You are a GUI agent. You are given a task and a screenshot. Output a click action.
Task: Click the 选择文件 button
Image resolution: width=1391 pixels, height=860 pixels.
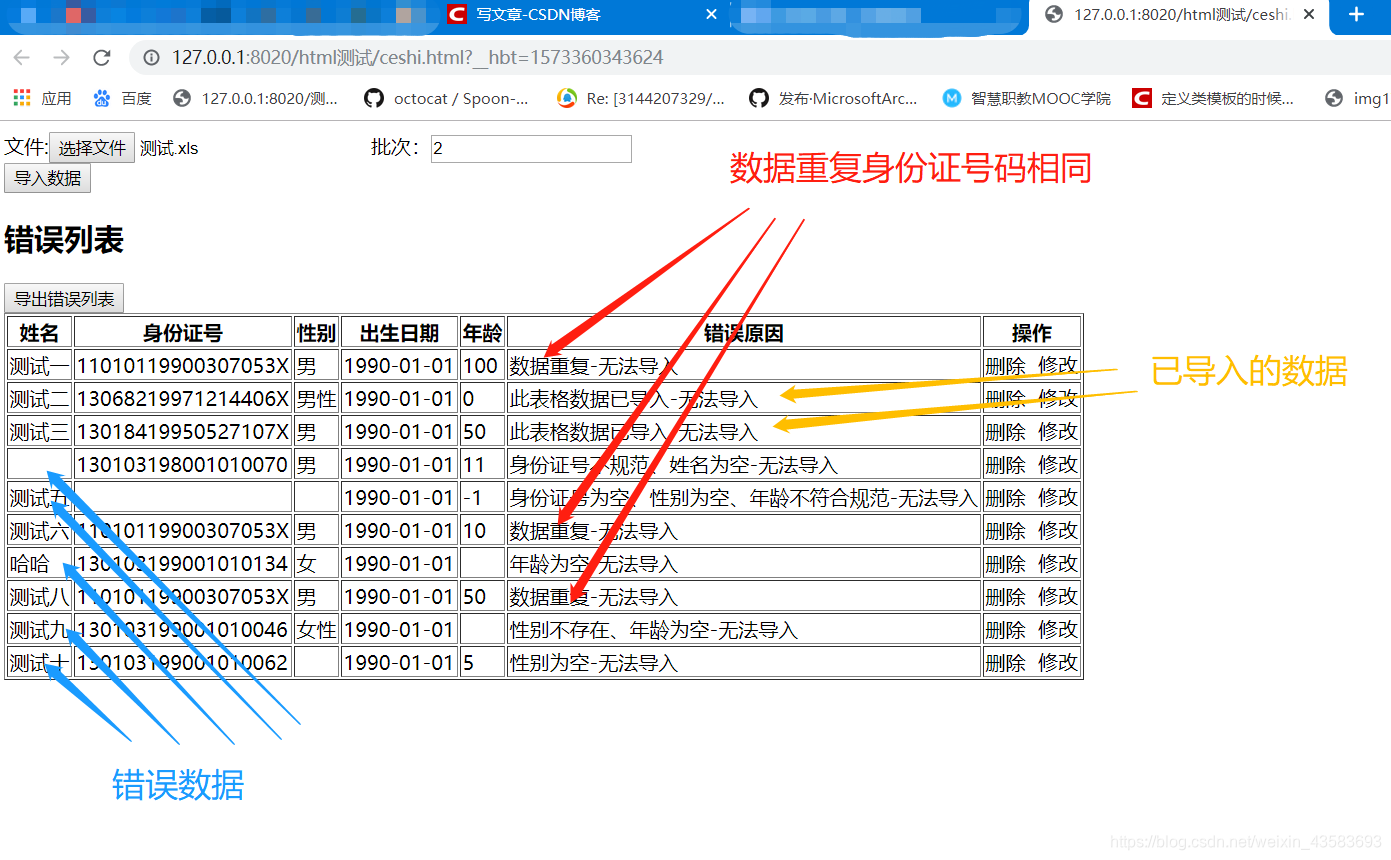point(92,148)
